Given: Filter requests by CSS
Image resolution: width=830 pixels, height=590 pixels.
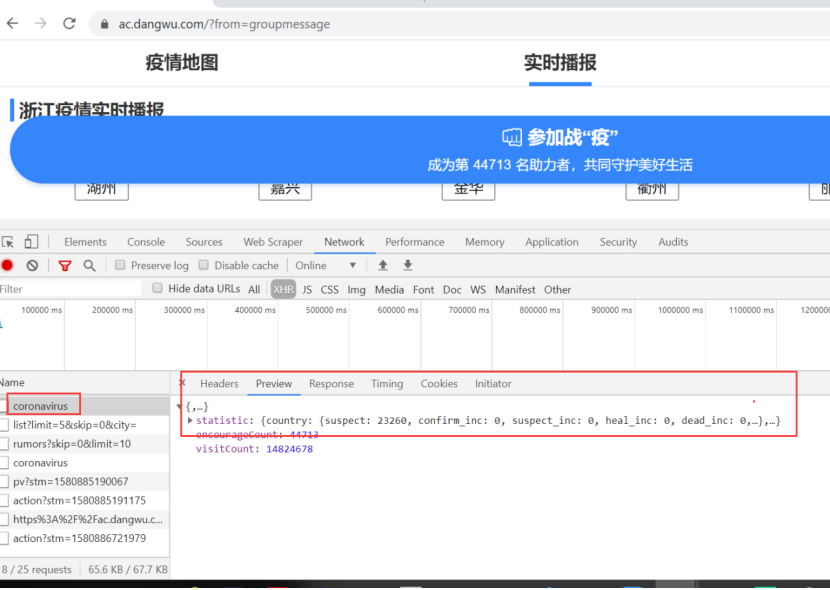Looking at the screenshot, I should pos(329,289).
